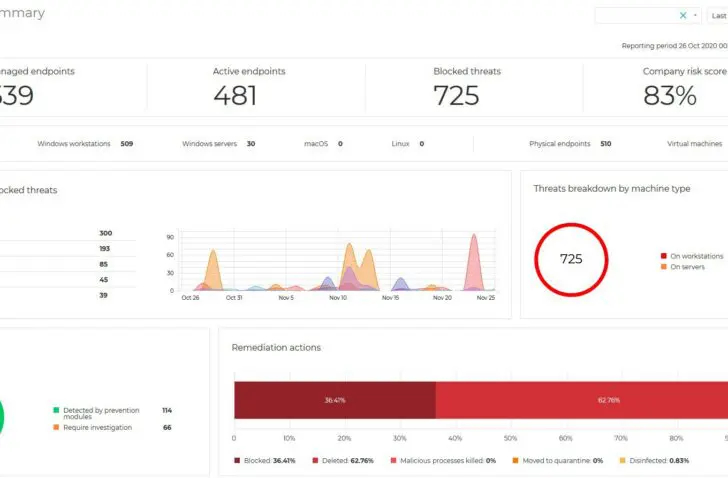The height and width of the screenshot is (478, 728).
Task: Click the Blocked threats header label
Action: pyautogui.click(x=467, y=71)
